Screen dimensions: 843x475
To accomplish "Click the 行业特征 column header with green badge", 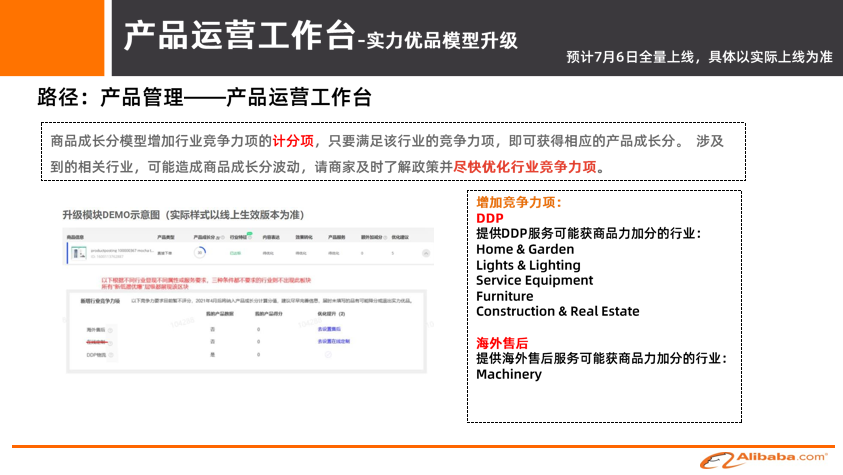I will pyautogui.click(x=237, y=237).
